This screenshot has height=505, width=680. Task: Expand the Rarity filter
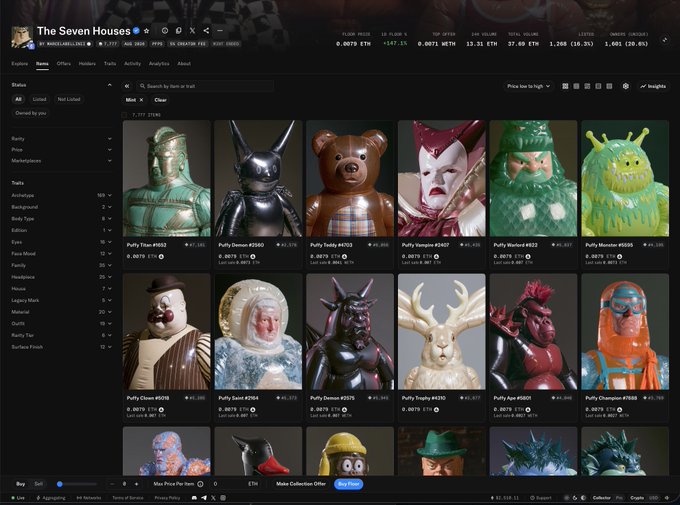61,138
